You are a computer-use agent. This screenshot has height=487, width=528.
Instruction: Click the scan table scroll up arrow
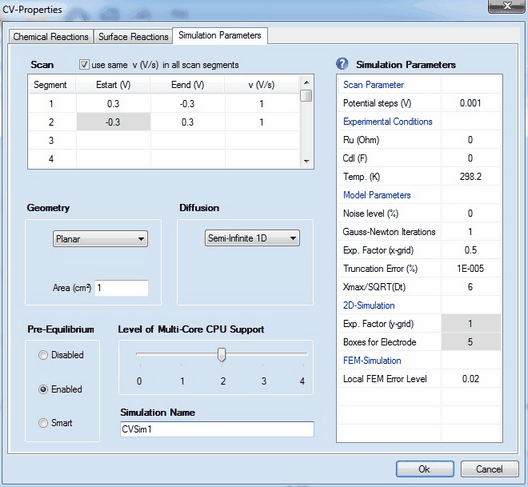(x=306, y=83)
